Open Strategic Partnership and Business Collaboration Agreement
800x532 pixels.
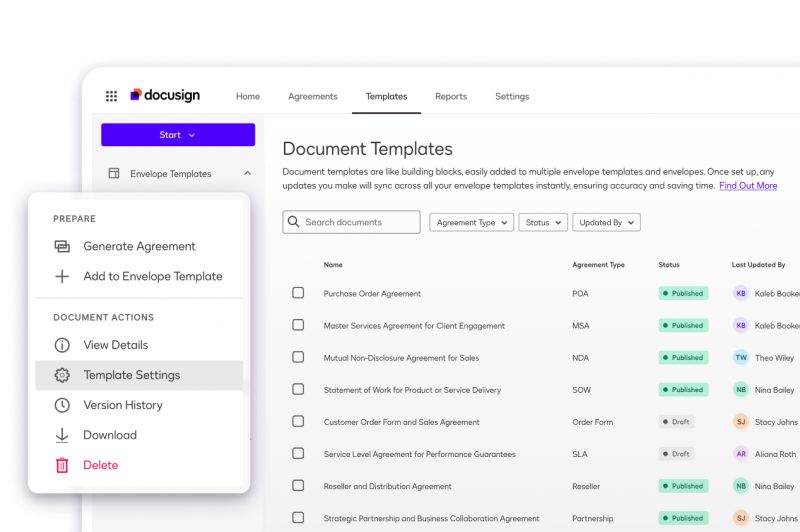coord(431,519)
